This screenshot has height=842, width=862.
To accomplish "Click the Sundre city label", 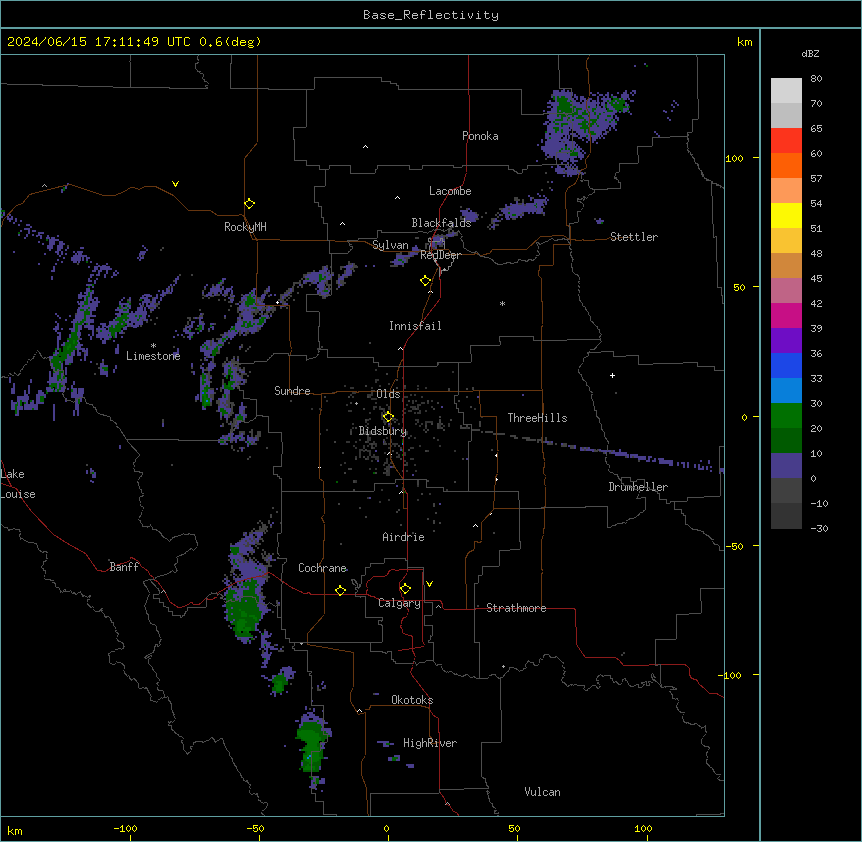I will [292, 391].
